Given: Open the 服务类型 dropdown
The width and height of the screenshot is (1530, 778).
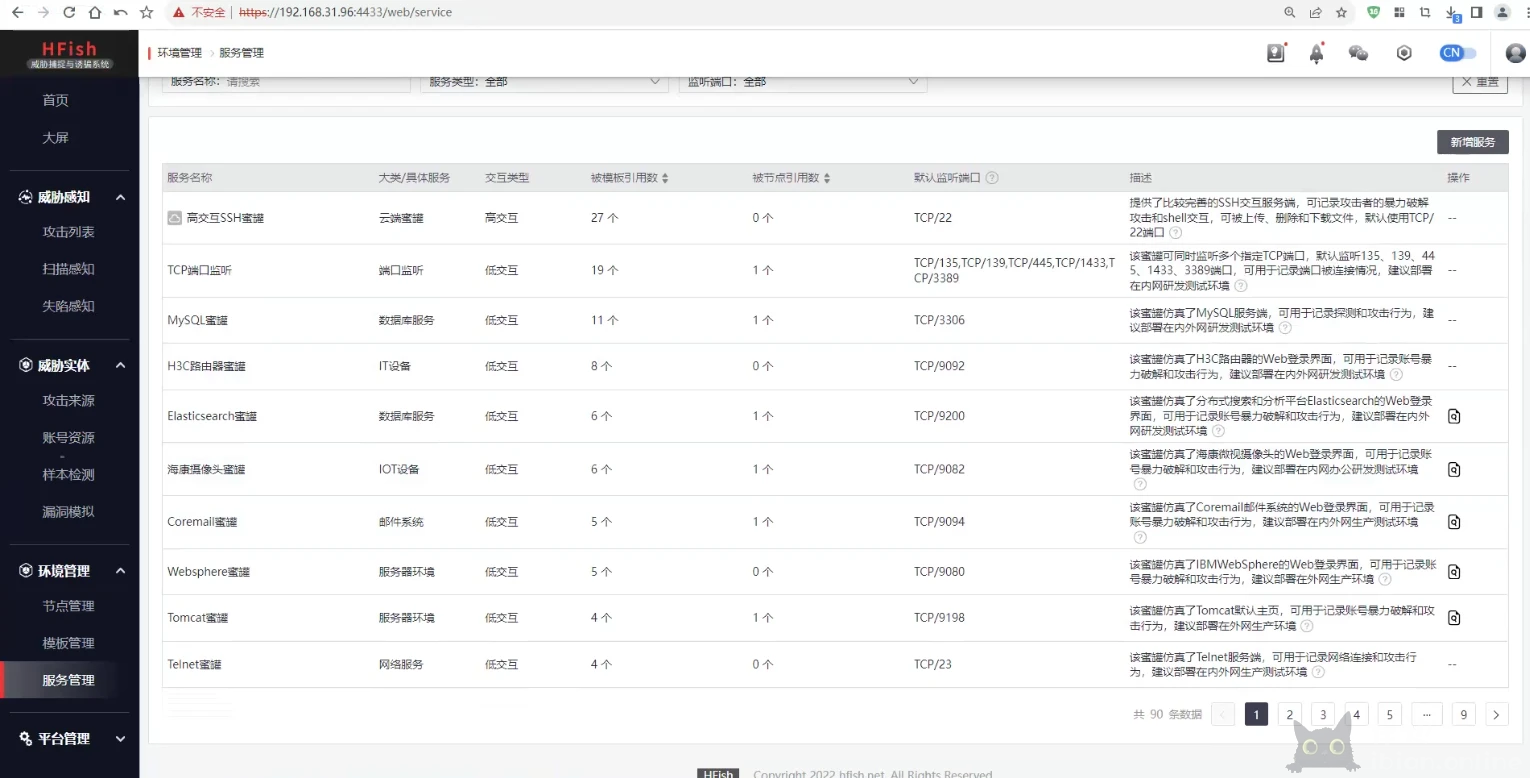Looking at the screenshot, I should click(x=544, y=82).
